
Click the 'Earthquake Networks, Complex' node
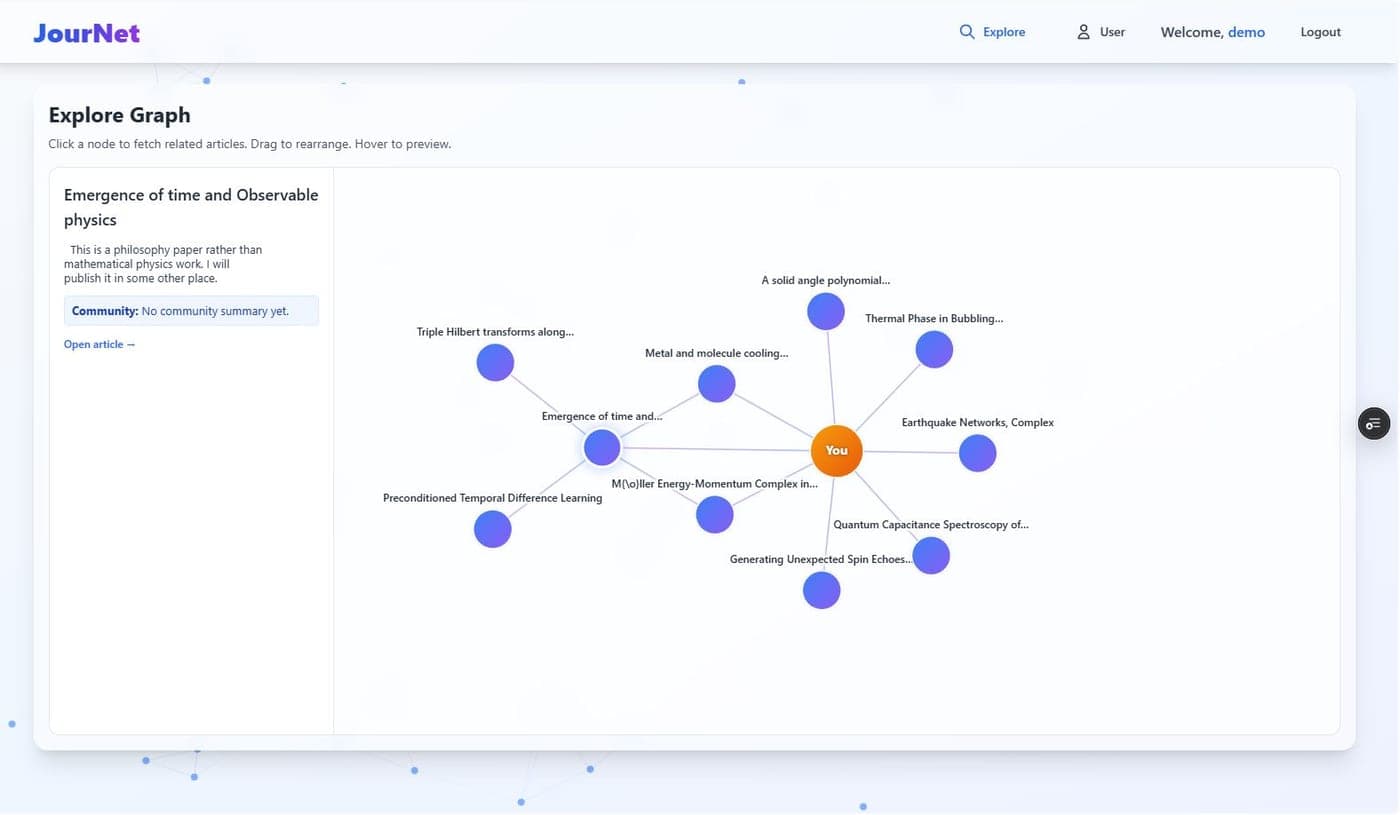977,454
